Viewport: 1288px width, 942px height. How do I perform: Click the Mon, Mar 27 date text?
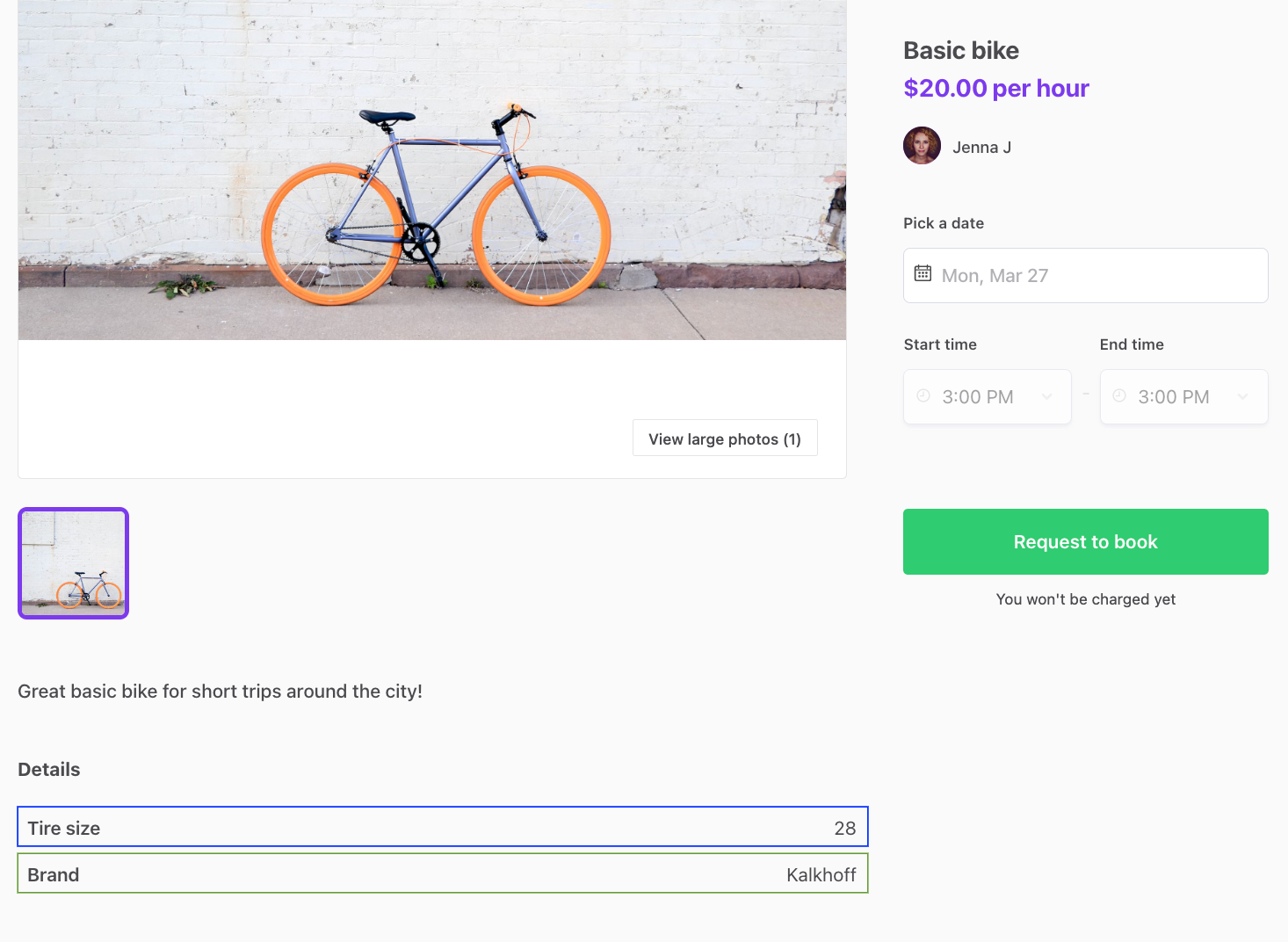pyautogui.click(x=995, y=275)
